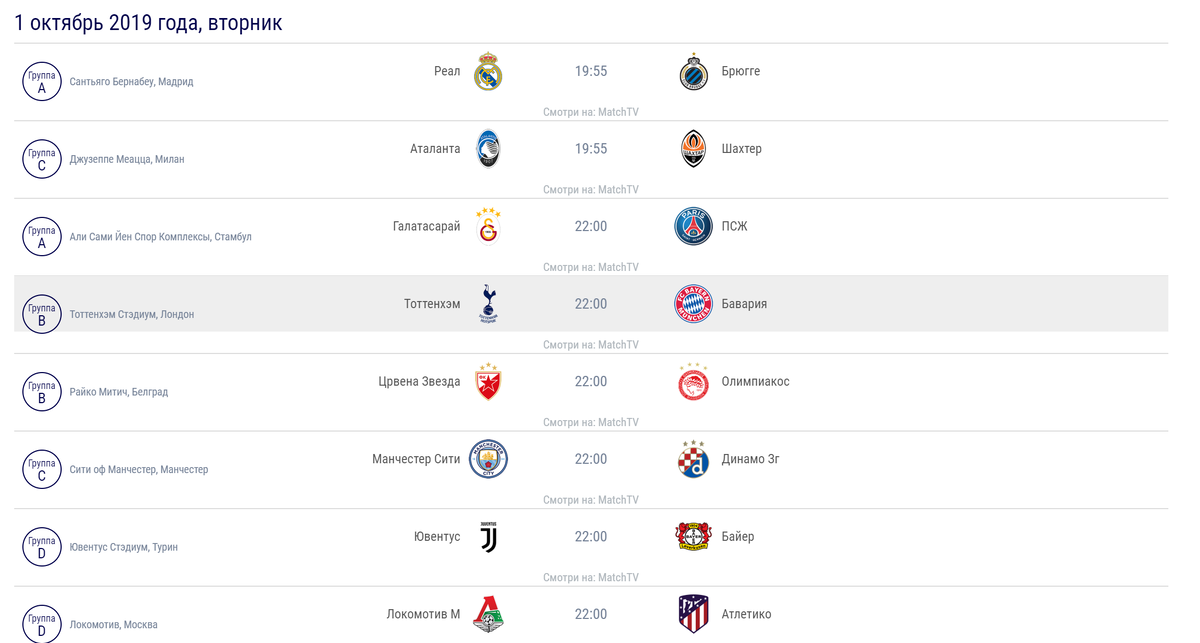Viewport: 1200px width, 643px height.
Task: Click the Atletico Madrid crest
Action: [693, 614]
